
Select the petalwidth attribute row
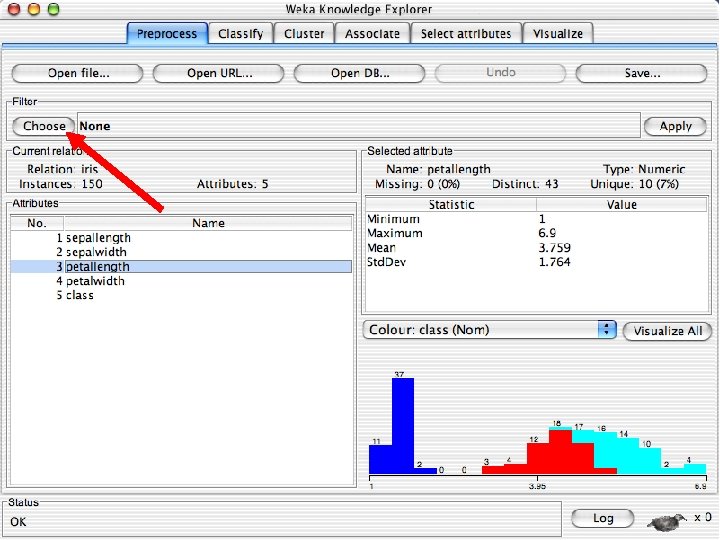[181, 281]
